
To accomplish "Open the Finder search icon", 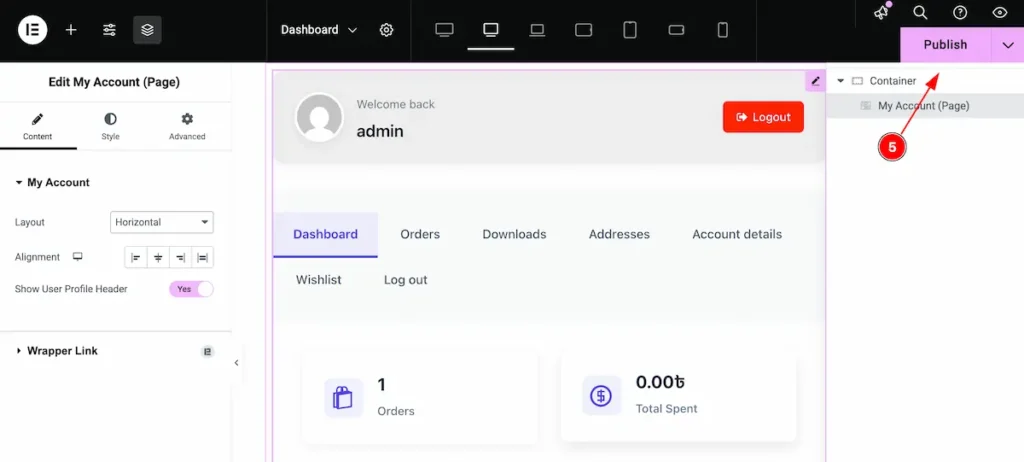I will (920, 13).
